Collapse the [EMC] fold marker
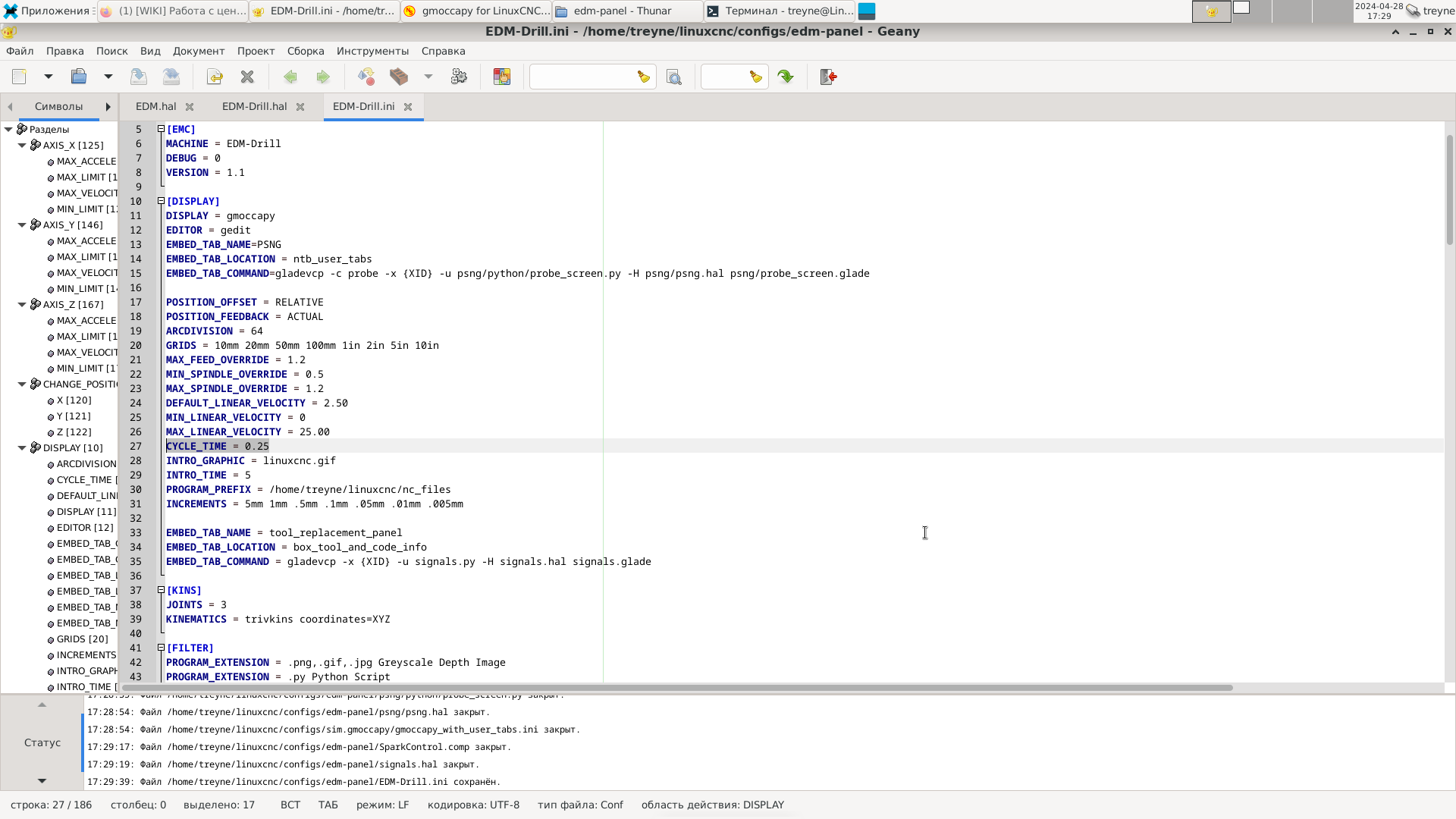The width and height of the screenshot is (1456, 819). [161, 129]
